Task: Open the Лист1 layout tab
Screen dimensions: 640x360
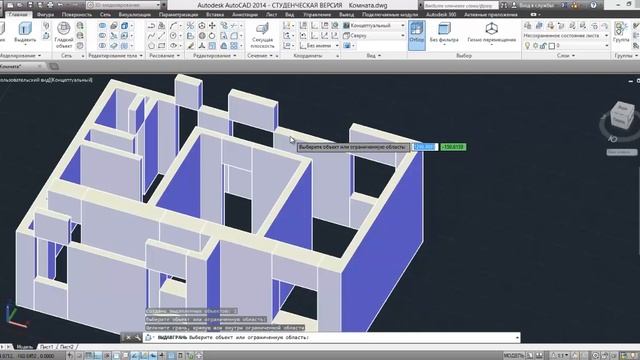Action: [x=46, y=347]
